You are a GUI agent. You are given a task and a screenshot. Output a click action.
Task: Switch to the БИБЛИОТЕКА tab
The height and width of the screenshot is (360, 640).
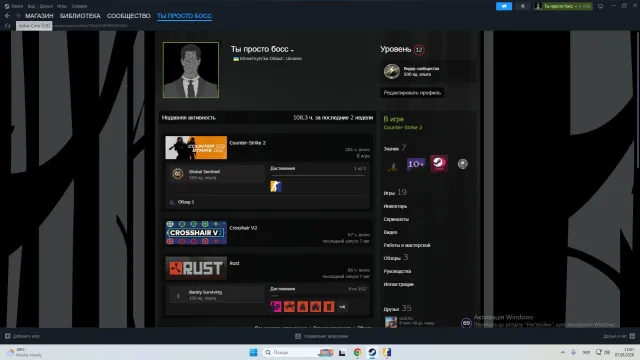[80, 16]
